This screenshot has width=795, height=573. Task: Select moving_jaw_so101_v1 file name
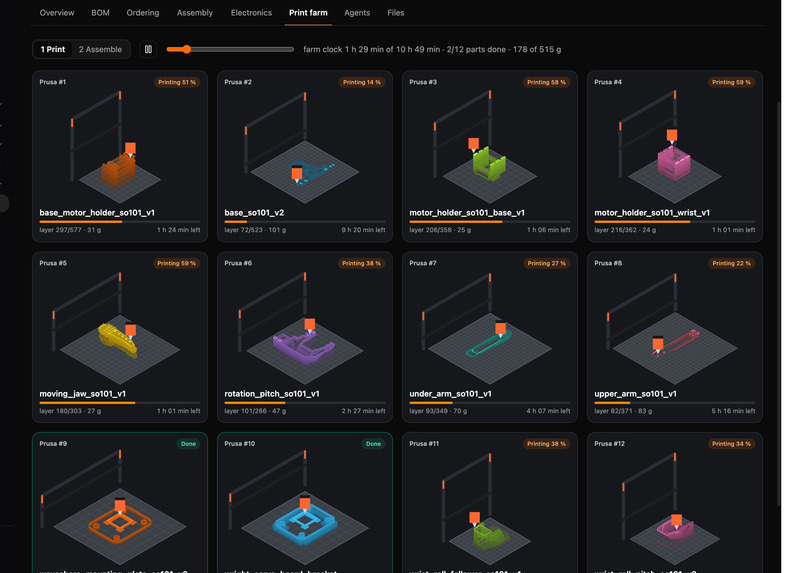coord(83,393)
